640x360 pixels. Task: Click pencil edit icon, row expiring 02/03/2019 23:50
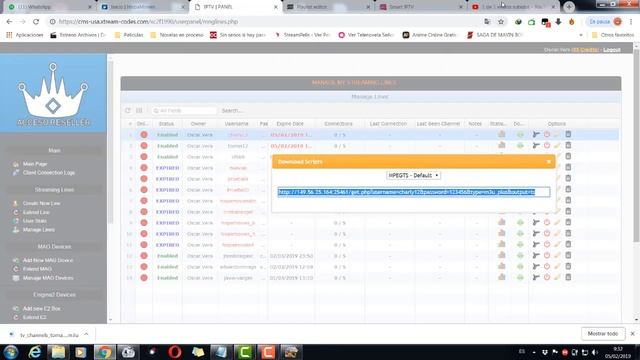(558, 256)
